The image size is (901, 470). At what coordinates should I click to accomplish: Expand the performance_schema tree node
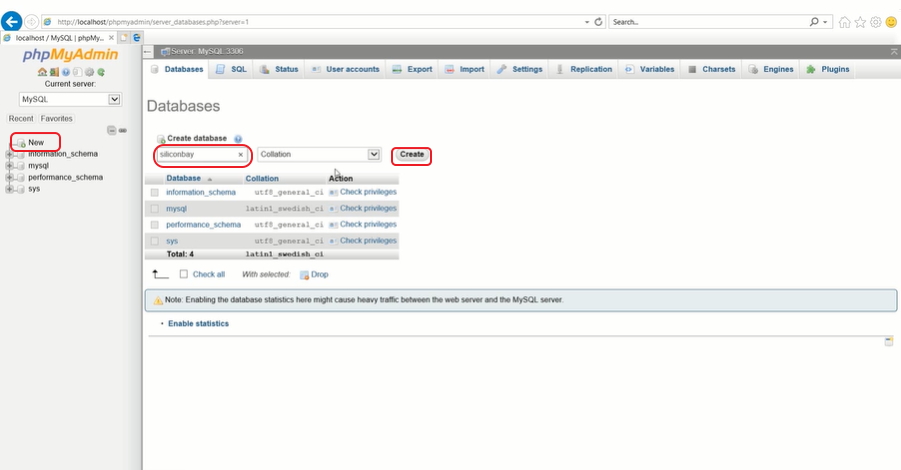coord(9,177)
